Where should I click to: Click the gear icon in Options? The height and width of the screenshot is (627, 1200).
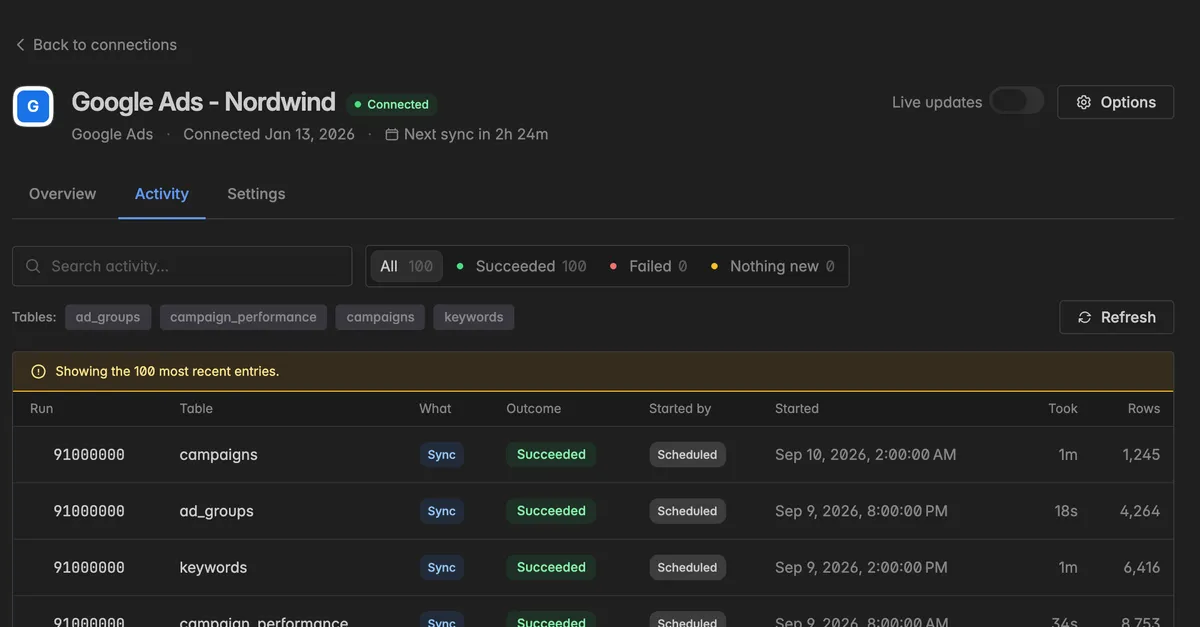(x=1083, y=102)
